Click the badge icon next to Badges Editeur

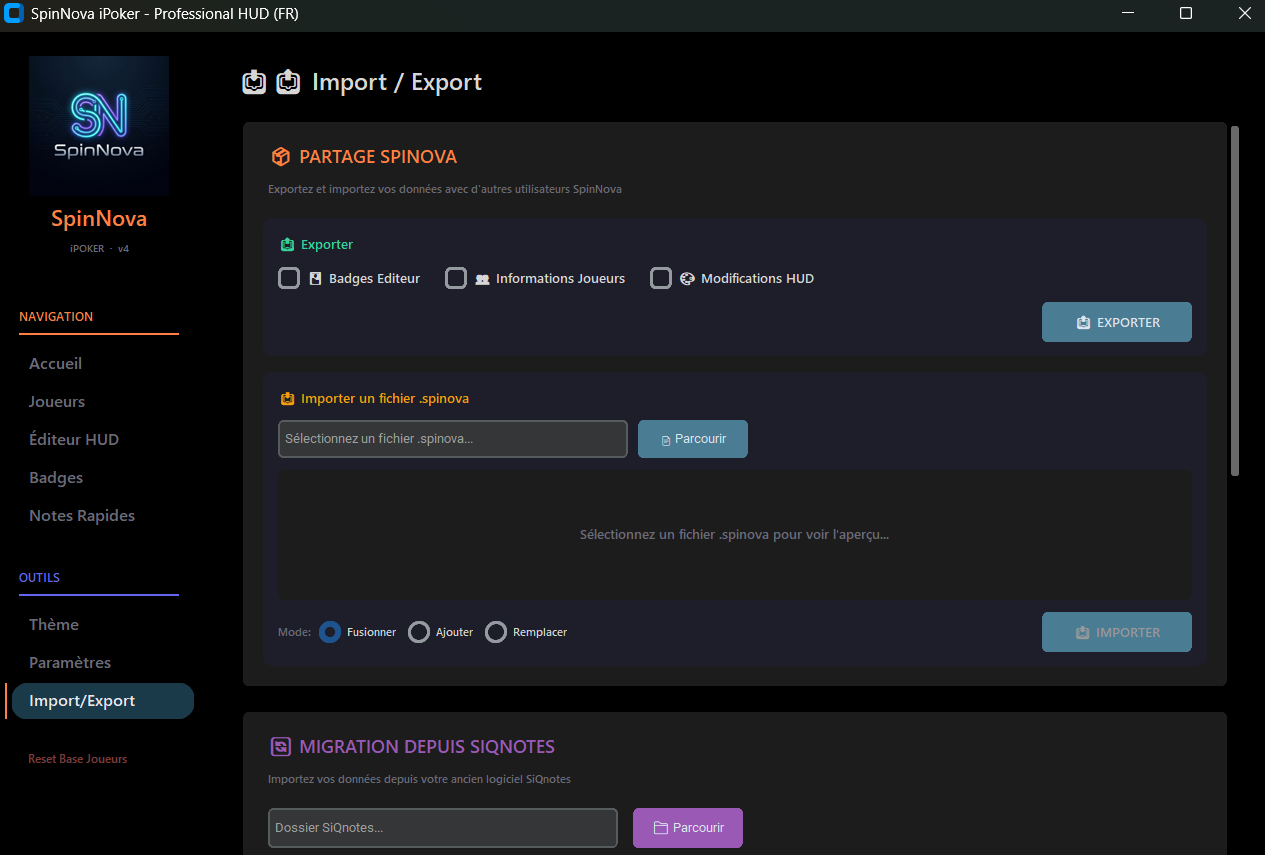pos(315,279)
